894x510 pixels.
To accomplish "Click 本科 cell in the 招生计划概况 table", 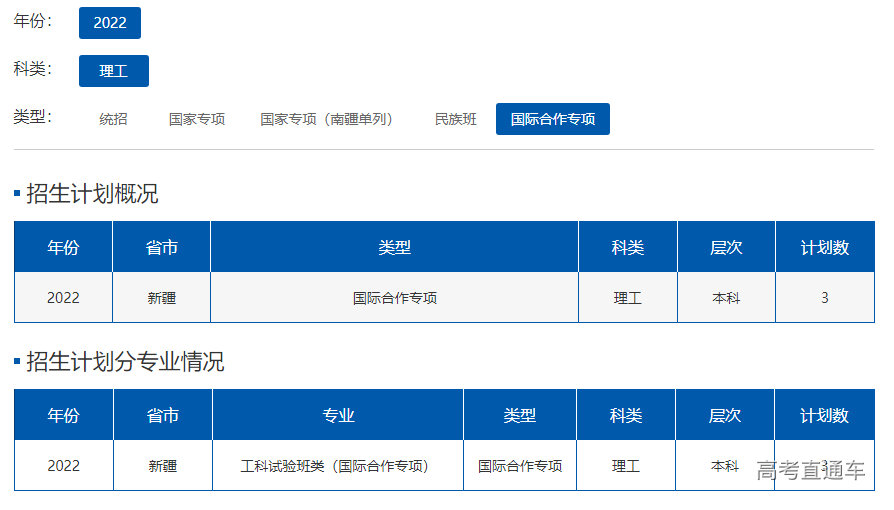I will click(726, 298).
